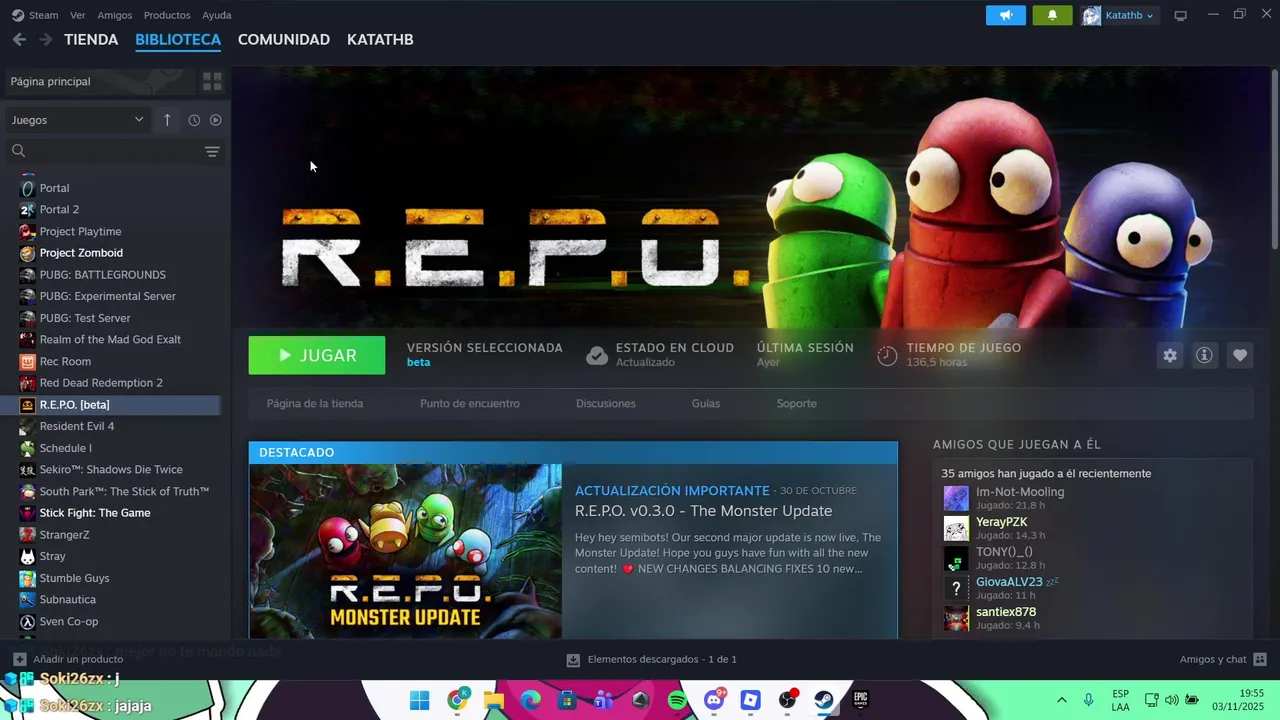The image size is (1280, 720).
Task: Go forward with the right arrow
Action: click(45, 39)
